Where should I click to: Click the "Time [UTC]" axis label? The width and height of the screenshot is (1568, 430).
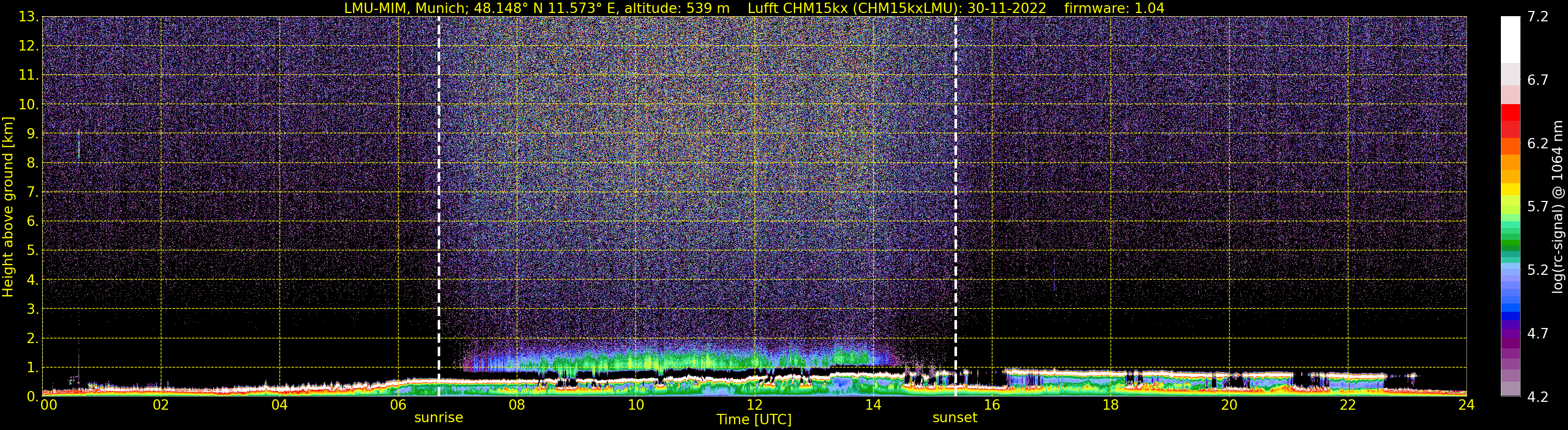pyautogui.click(x=754, y=420)
